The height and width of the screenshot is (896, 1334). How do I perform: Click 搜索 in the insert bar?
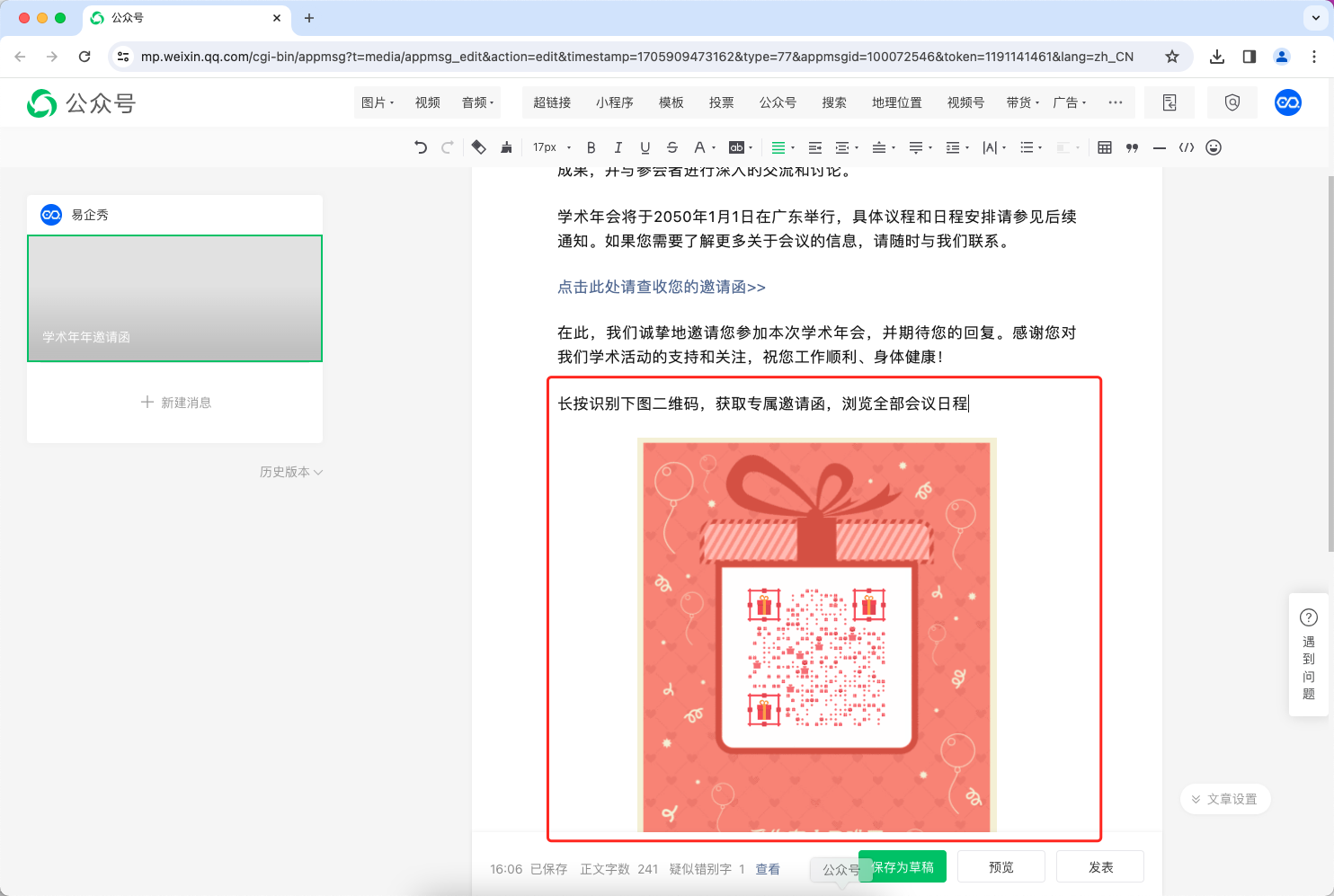click(x=834, y=102)
